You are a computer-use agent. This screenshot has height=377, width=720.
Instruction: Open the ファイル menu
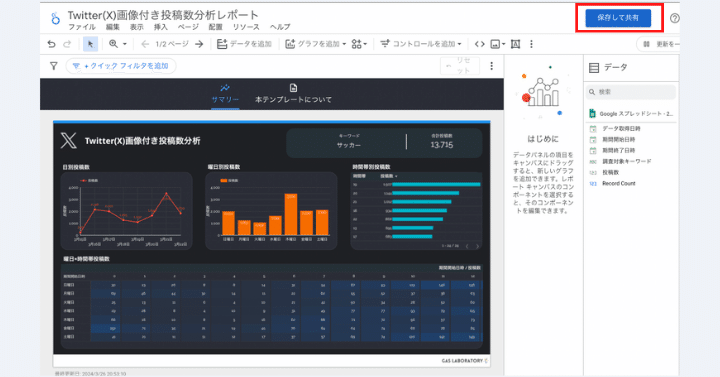coord(82,27)
